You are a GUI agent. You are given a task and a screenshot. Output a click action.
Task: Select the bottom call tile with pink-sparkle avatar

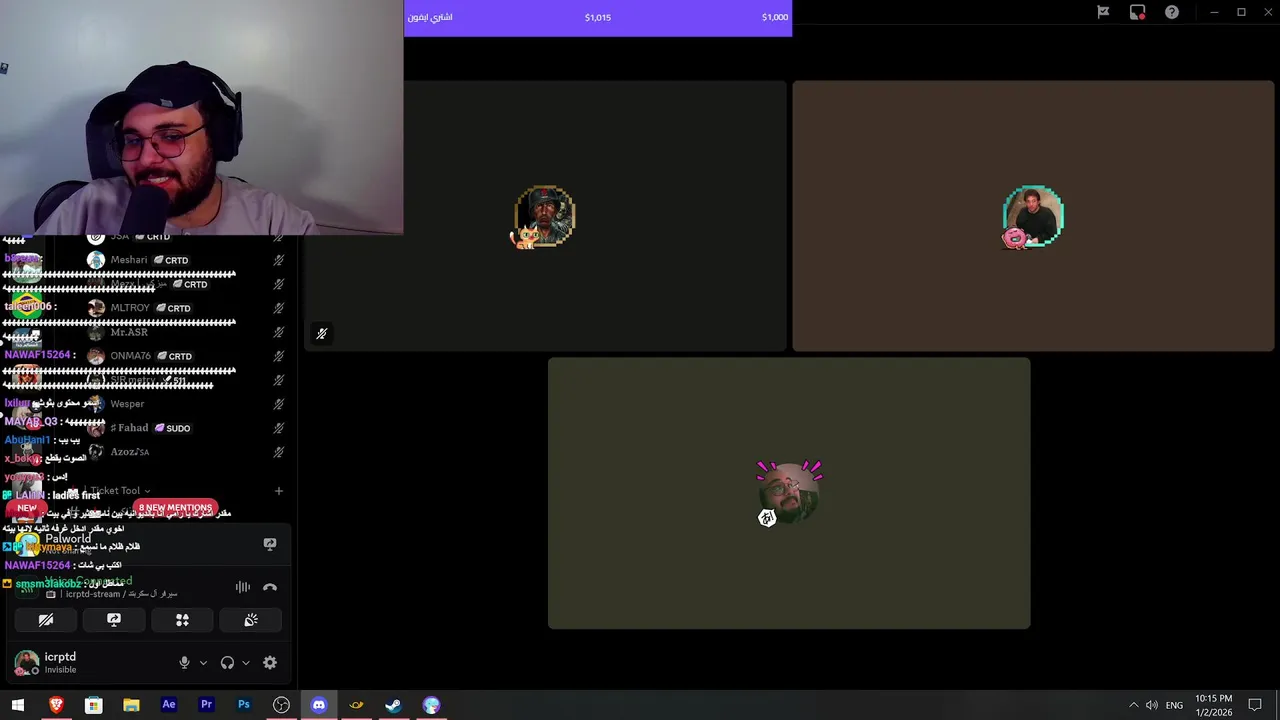789,493
